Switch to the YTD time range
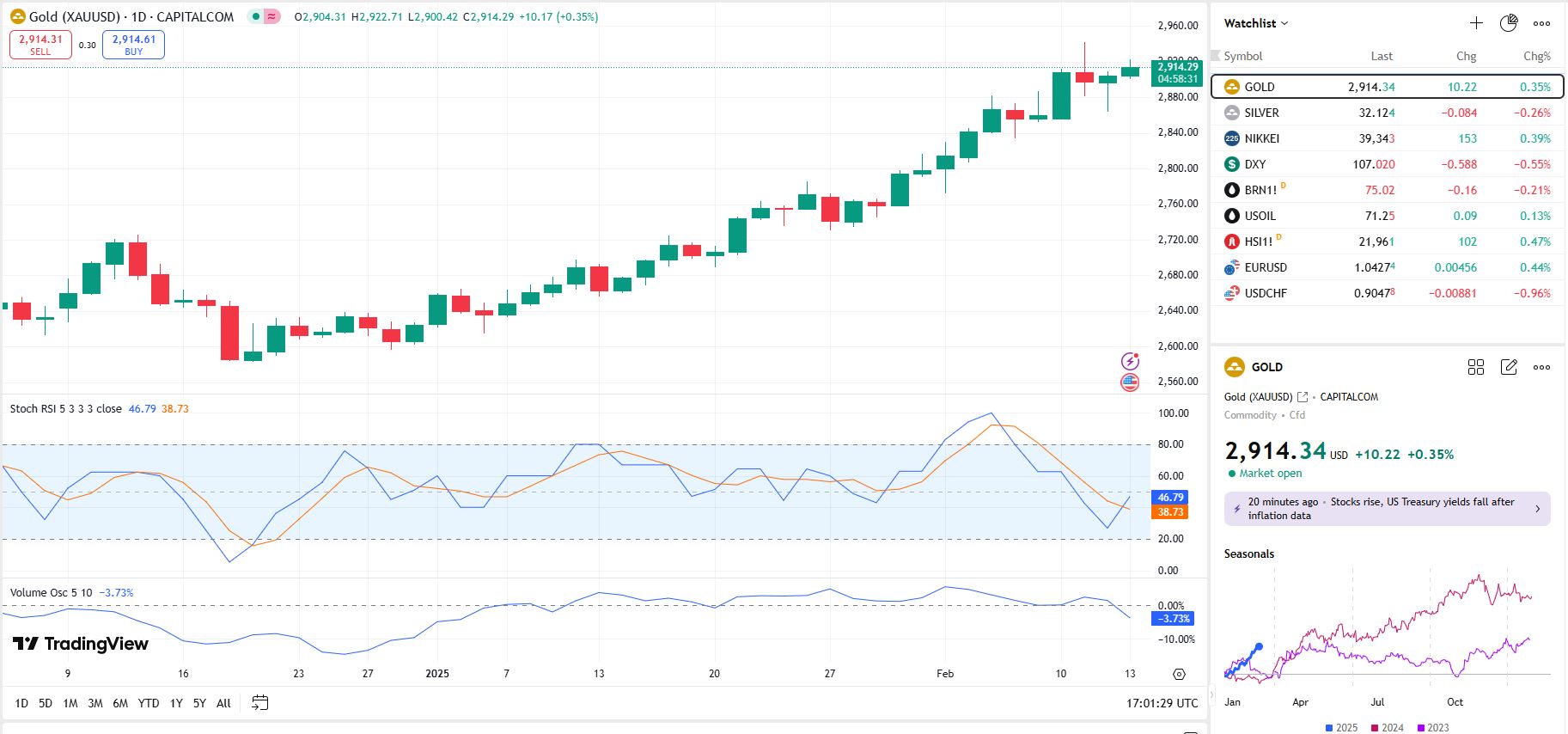Image resolution: width=1568 pixels, height=734 pixels. 149,703
